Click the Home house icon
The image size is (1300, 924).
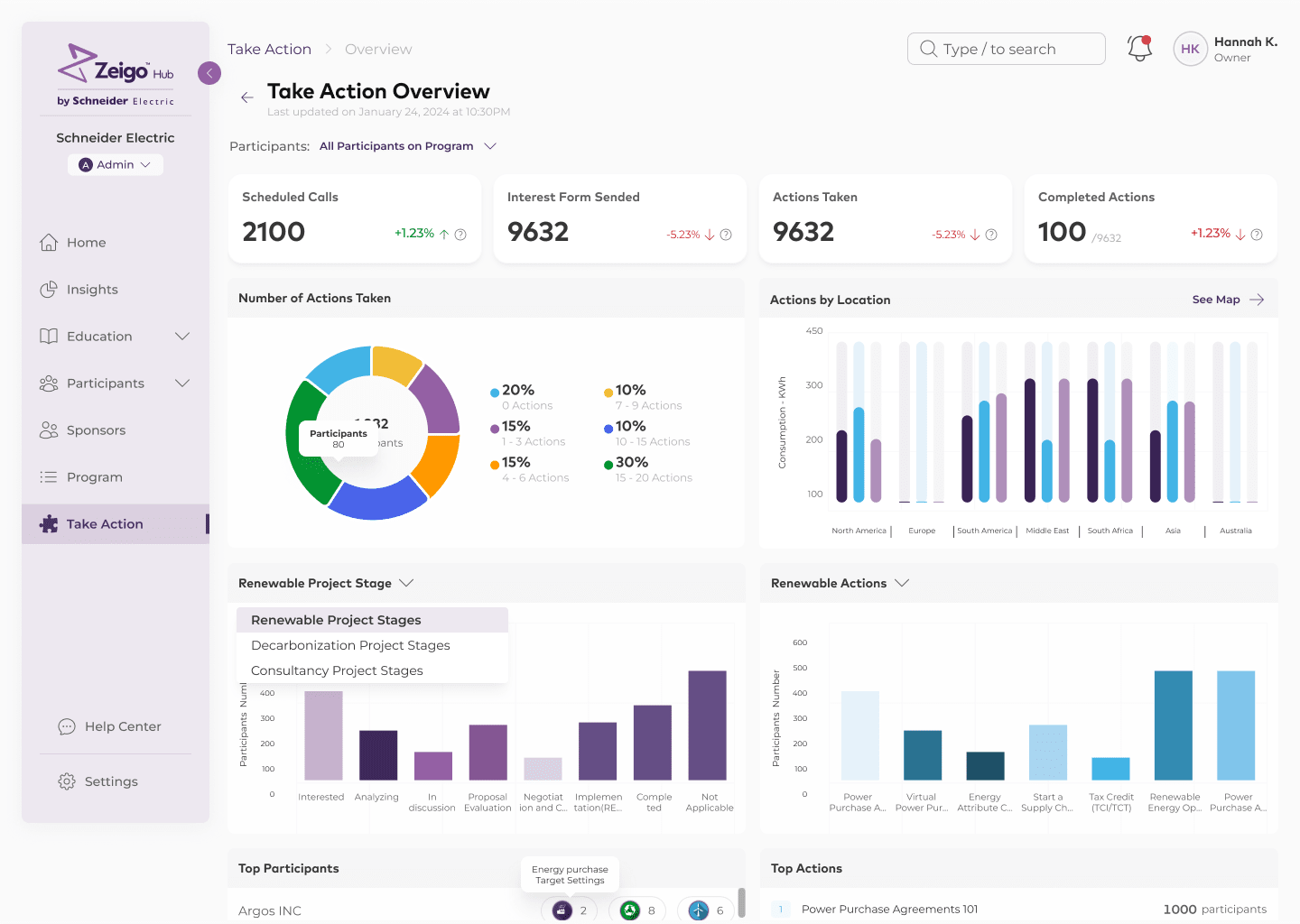point(49,242)
